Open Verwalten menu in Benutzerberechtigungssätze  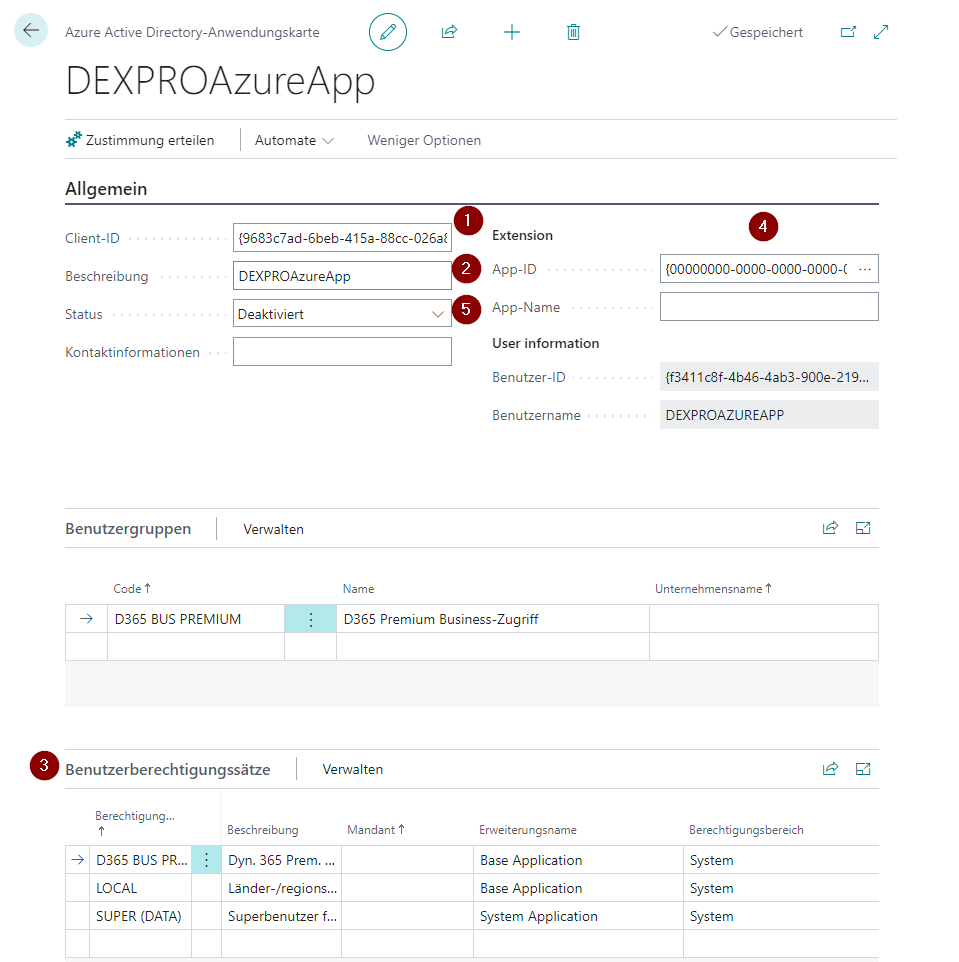pyautogui.click(x=352, y=769)
